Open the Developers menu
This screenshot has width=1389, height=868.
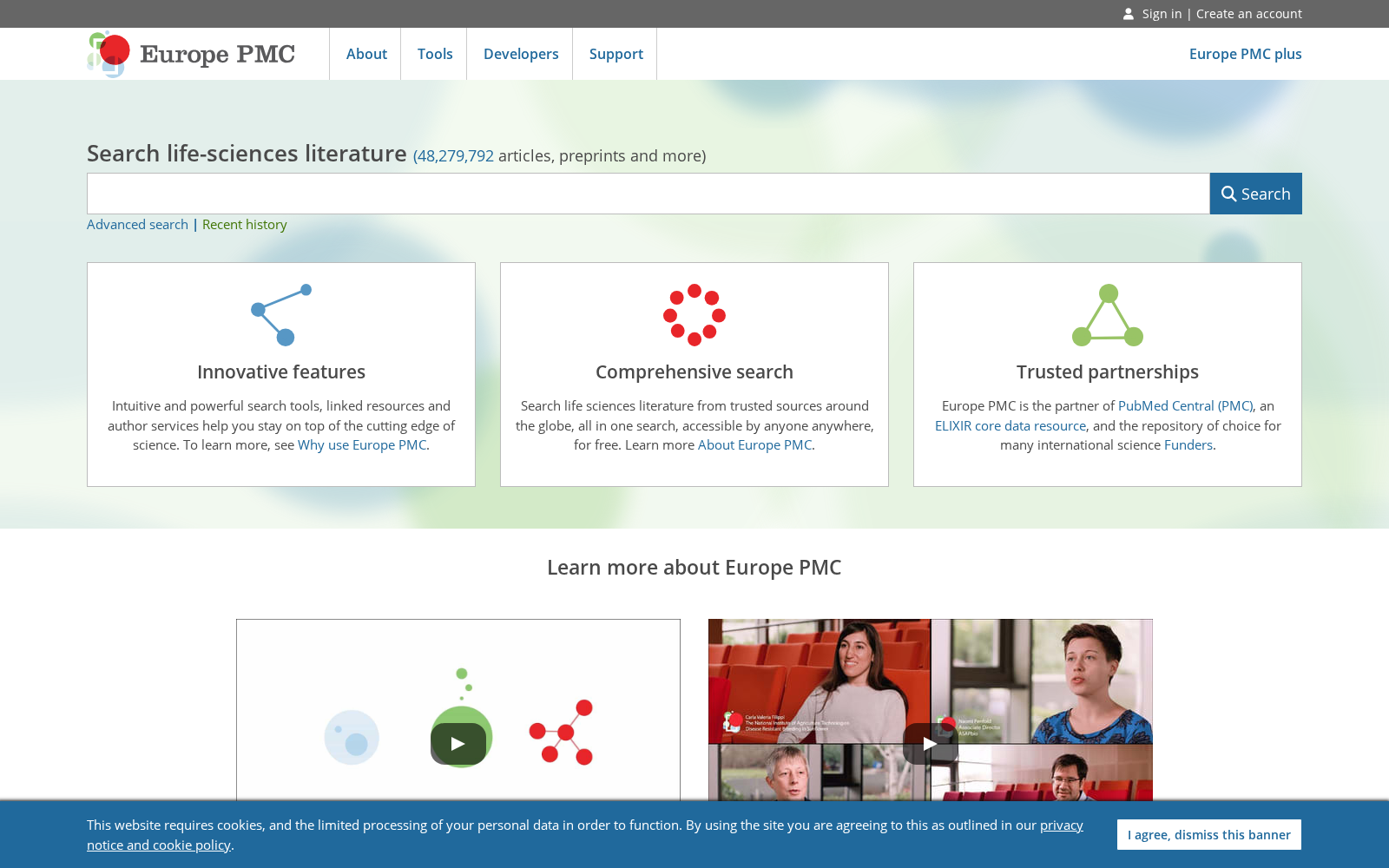coord(521,54)
